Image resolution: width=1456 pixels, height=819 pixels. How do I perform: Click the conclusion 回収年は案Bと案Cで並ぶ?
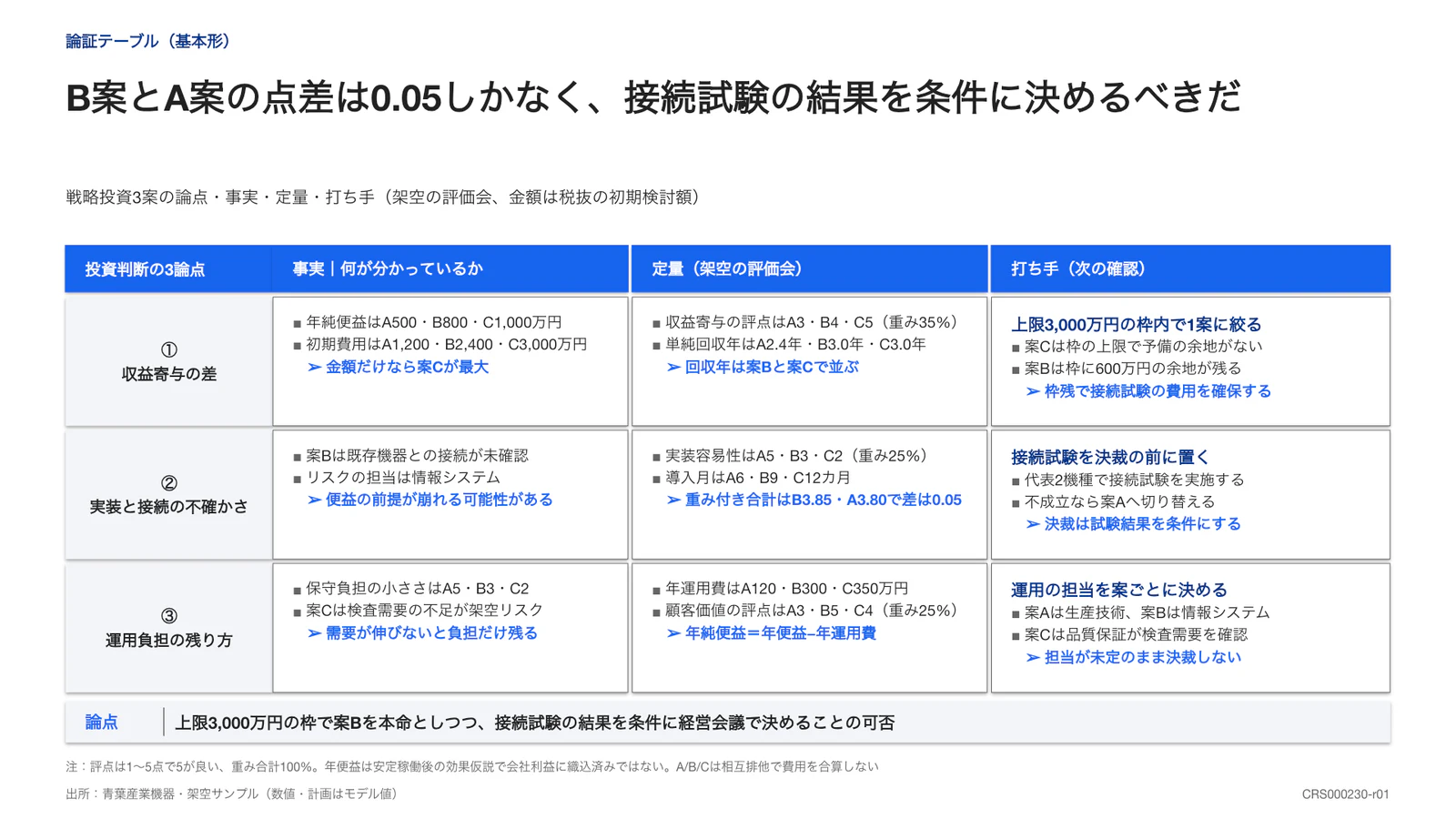click(763, 367)
